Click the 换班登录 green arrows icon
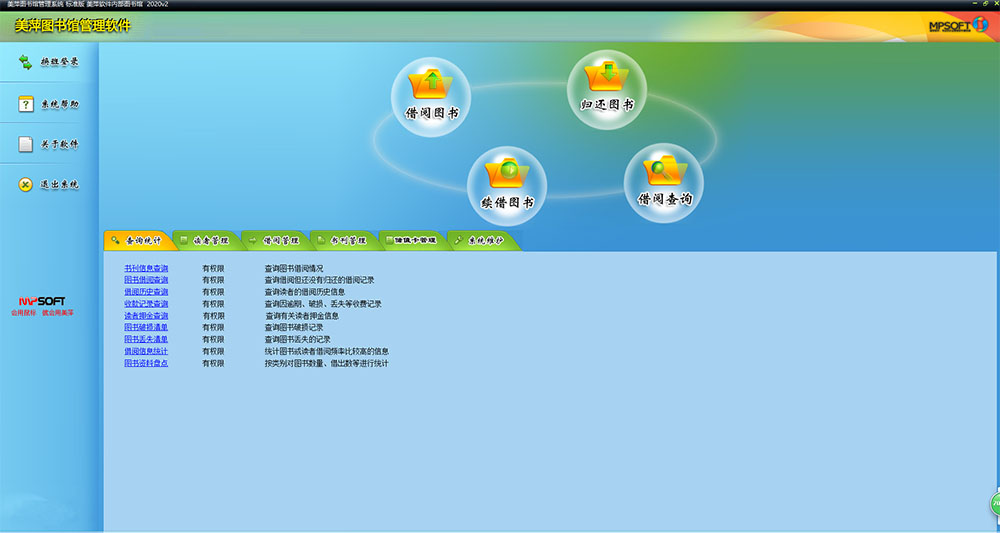Screen dimensions: 1000x533 point(26,62)
